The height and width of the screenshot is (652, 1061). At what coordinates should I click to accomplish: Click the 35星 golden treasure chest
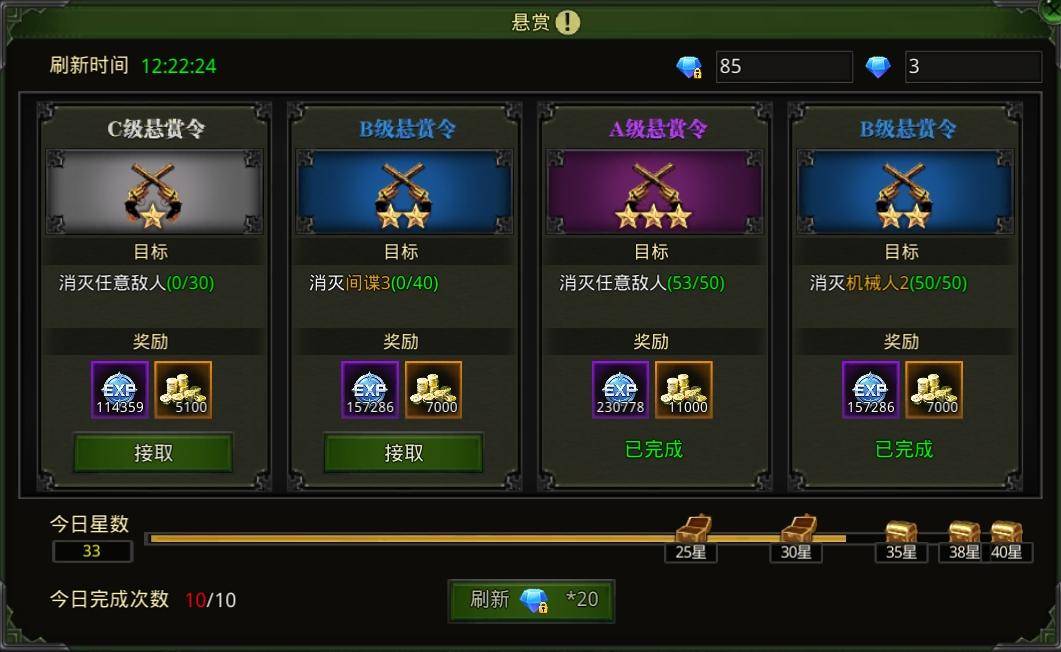pyautogui.click(x=901, y=531)
